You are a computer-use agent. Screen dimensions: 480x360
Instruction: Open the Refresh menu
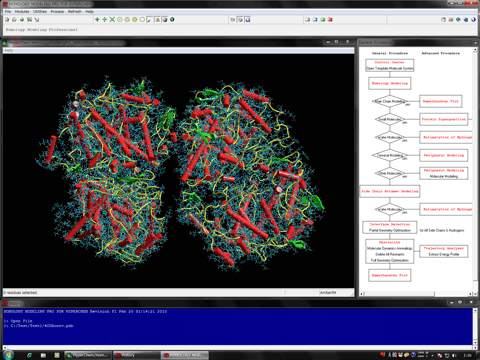click(75, 11)
